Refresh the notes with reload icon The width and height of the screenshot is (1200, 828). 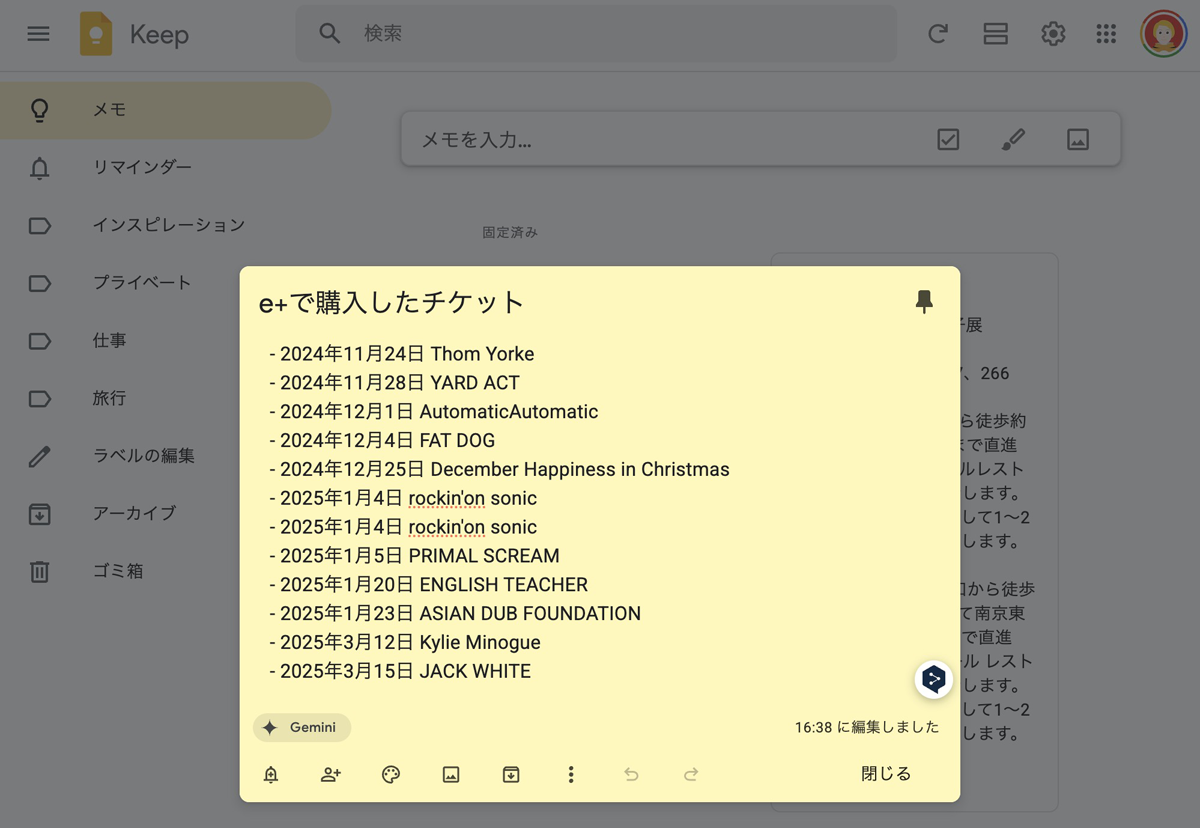938,34
